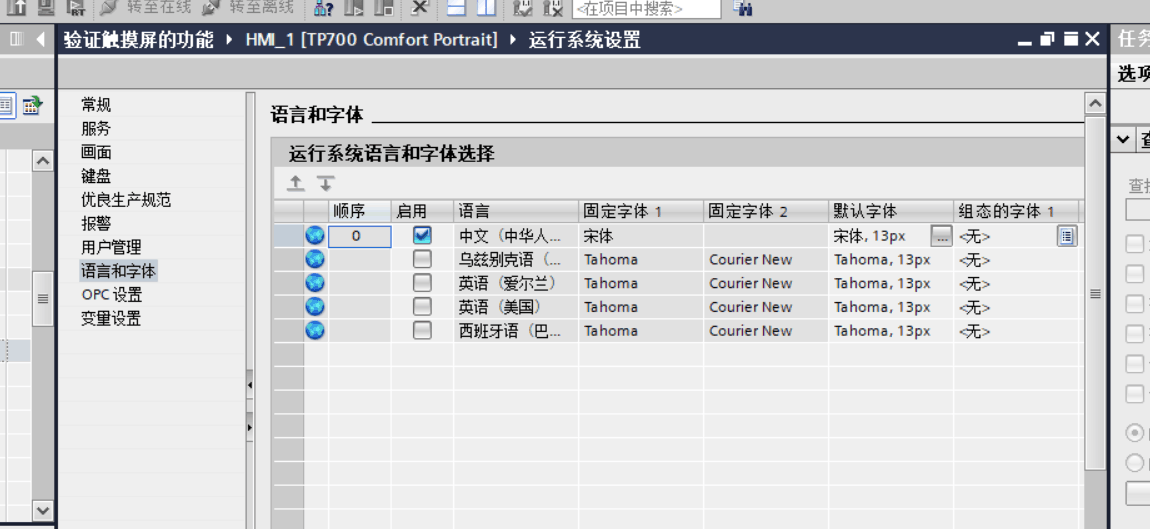
Task: Select 键盘 in settings navigation
Action: pyautogui.click(x=96, y=175)
